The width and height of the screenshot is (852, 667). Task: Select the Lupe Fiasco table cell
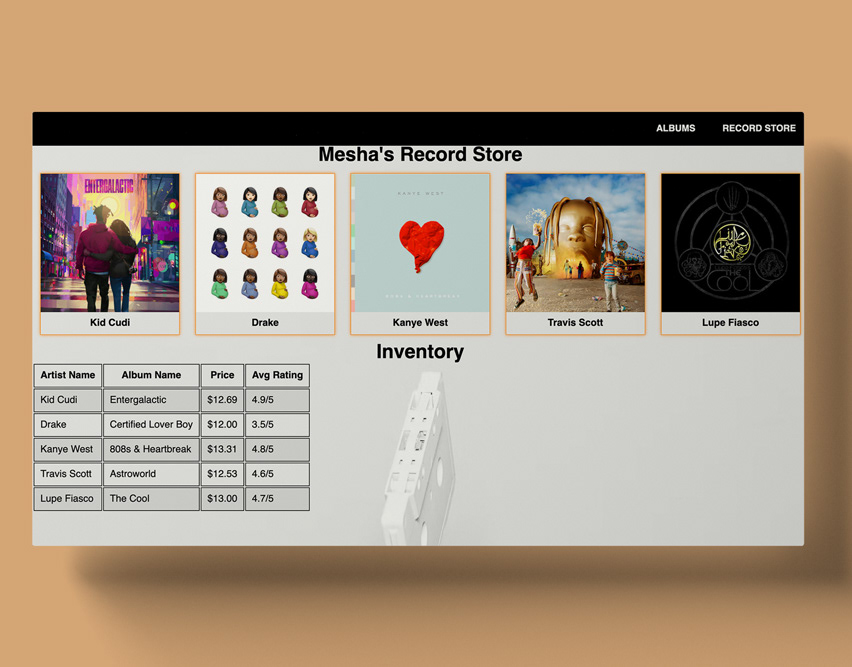click(67, 499)
